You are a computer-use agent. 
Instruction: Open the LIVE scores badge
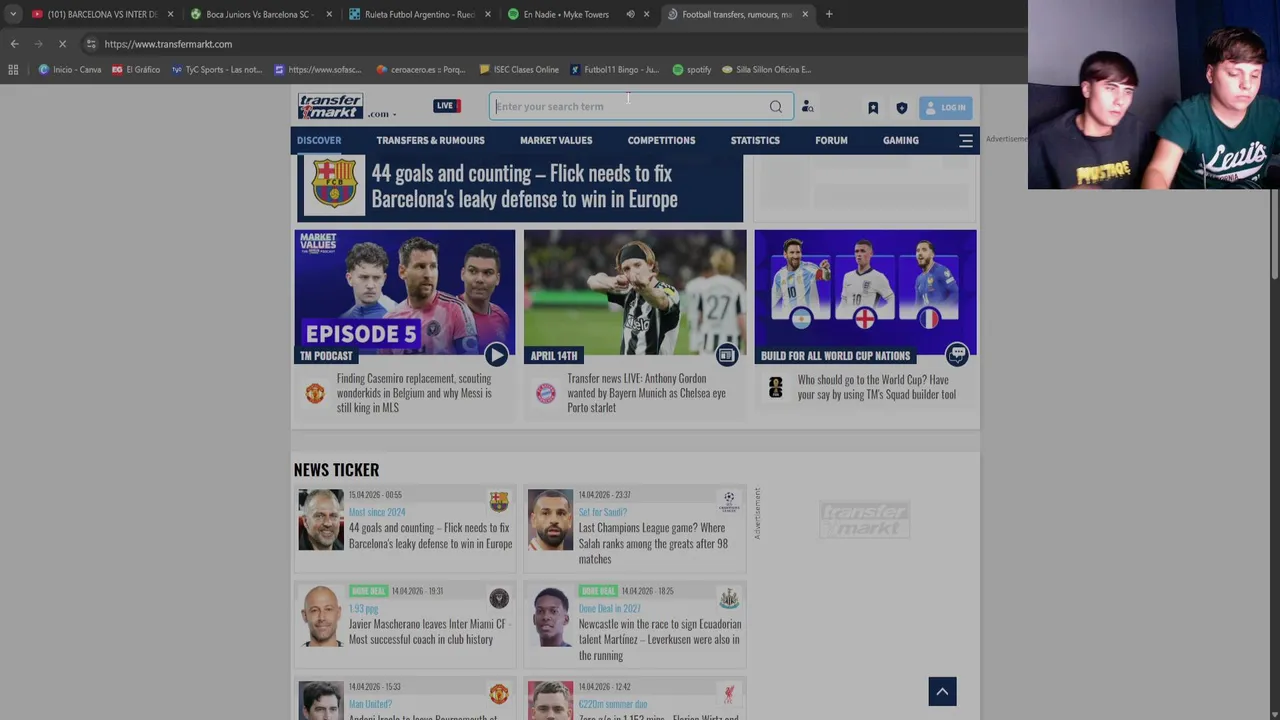[x=447, y=106]
